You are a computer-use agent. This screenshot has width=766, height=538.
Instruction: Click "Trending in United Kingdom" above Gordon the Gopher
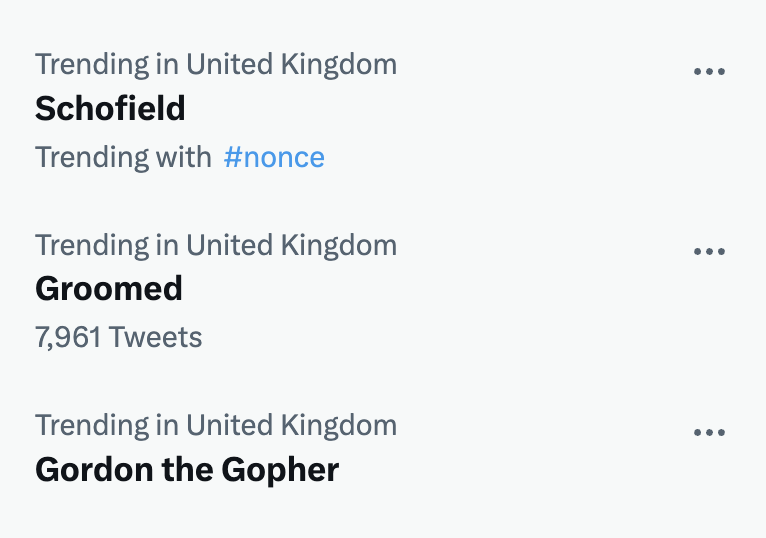click(x=216, y=424)
